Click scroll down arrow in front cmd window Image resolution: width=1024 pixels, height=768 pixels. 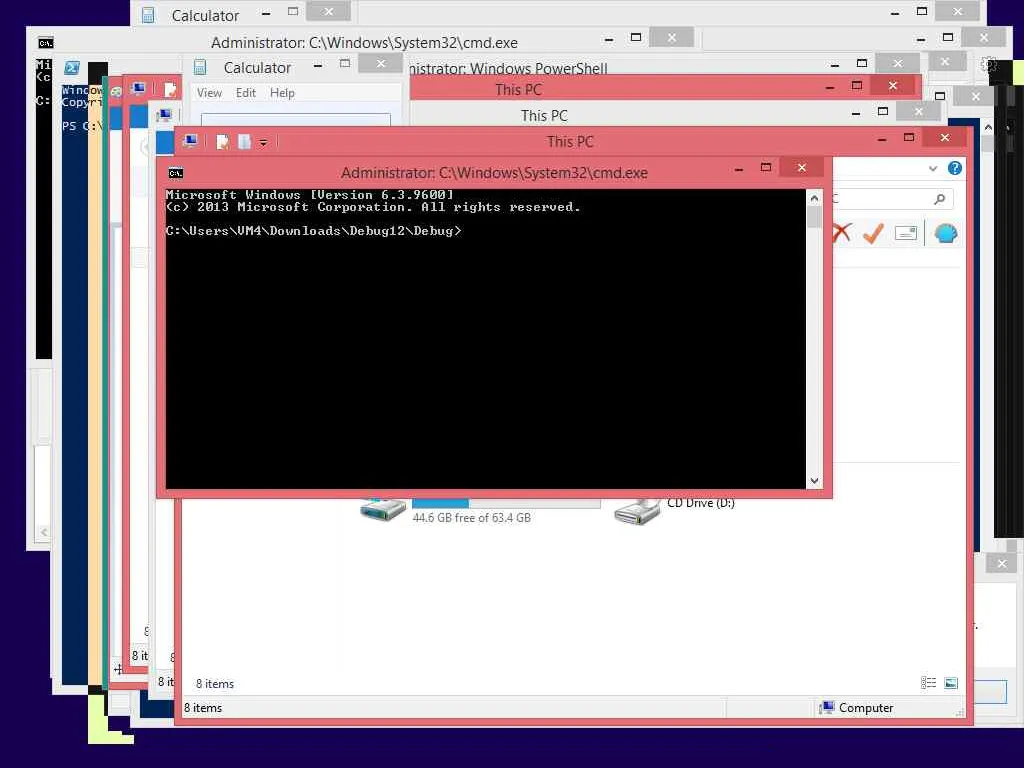pyautogui.click(x=814, y=481)
